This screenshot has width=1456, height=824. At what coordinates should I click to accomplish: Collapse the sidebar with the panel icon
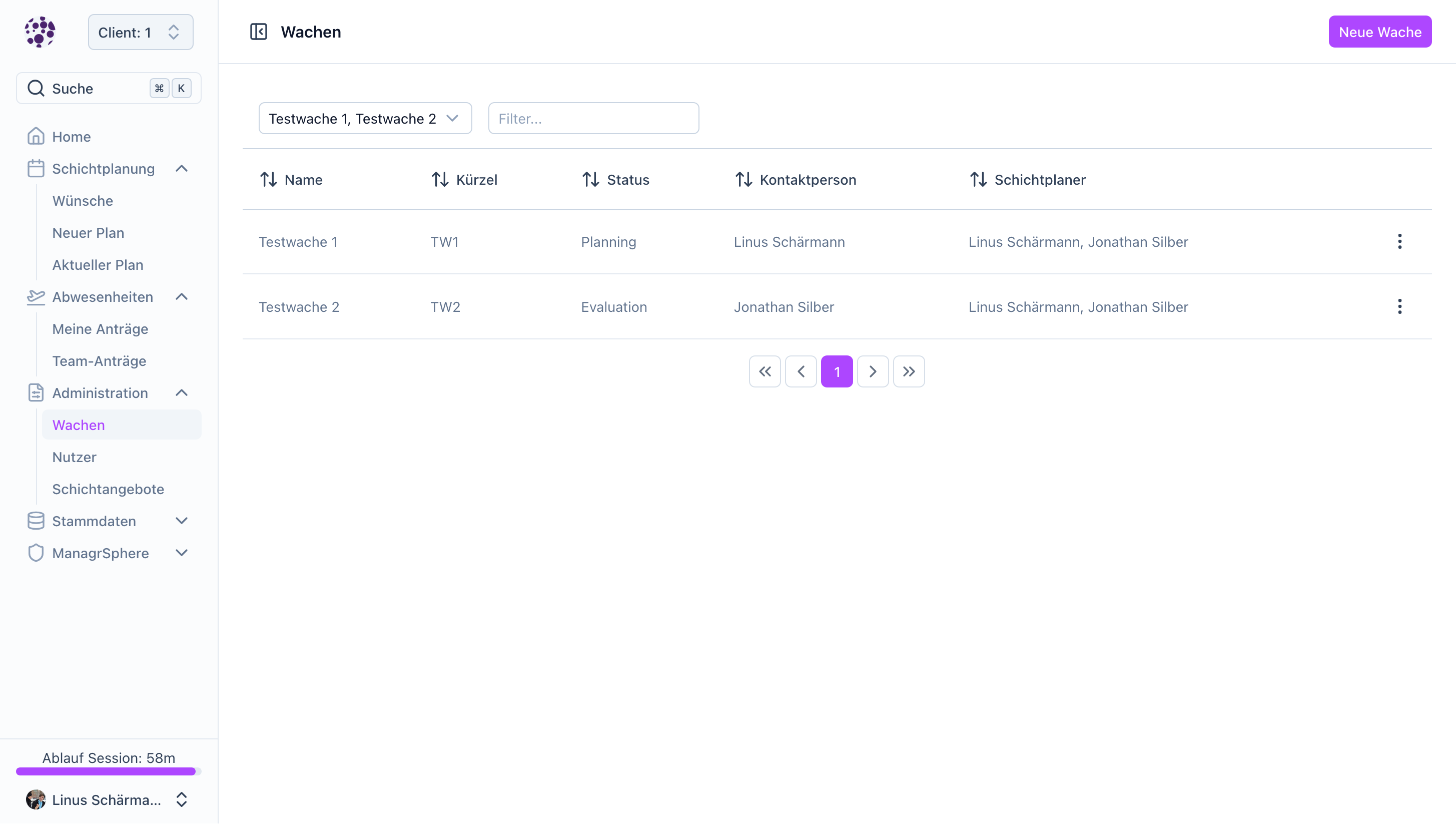point(259,32)
